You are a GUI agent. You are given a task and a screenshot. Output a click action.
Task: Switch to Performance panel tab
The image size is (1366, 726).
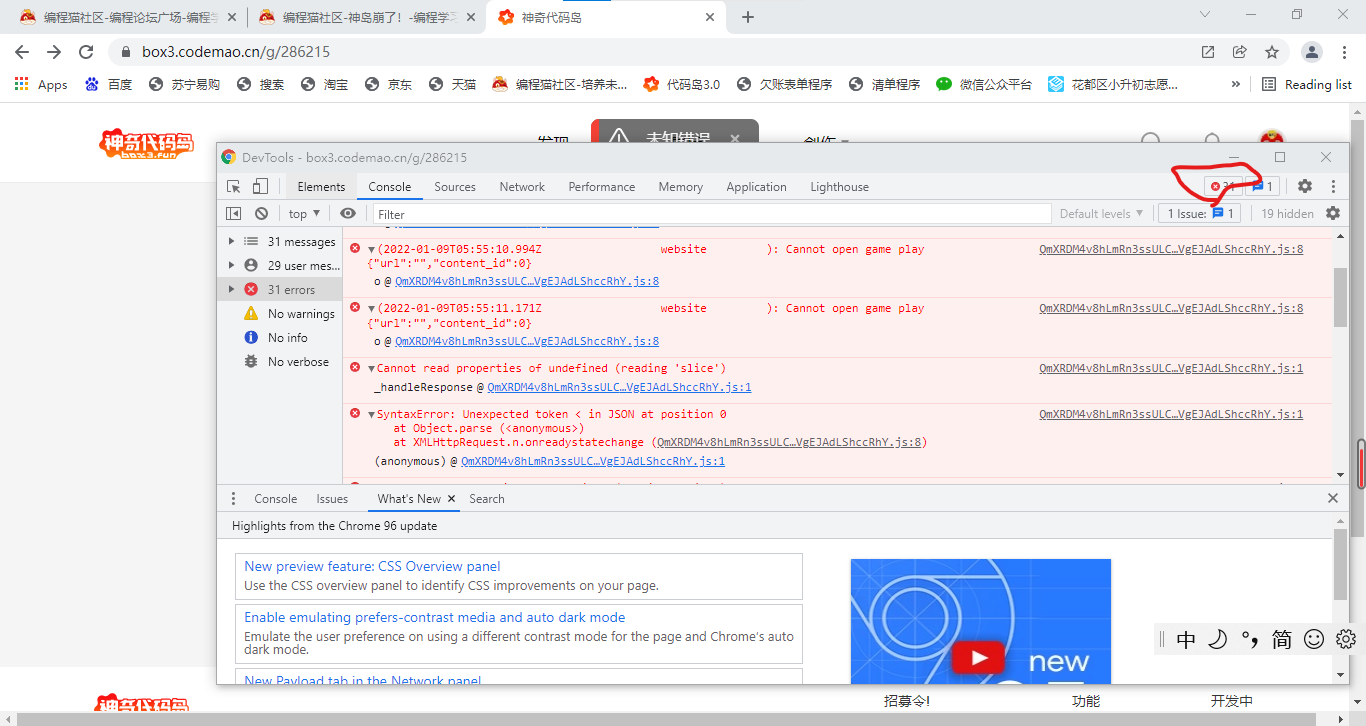[x=602, y=186]
